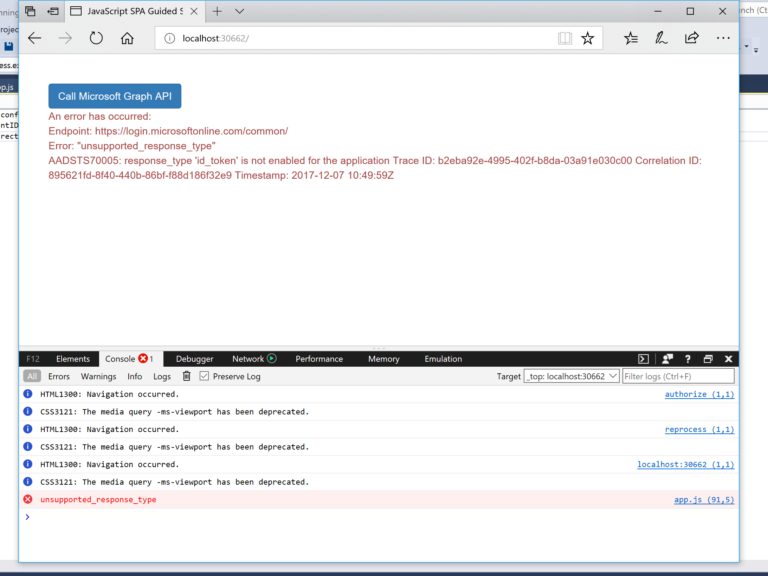Select the Endpoint login.microsoftonline.com text
This screenshot has width=768, height=576.
coord(168,131)
